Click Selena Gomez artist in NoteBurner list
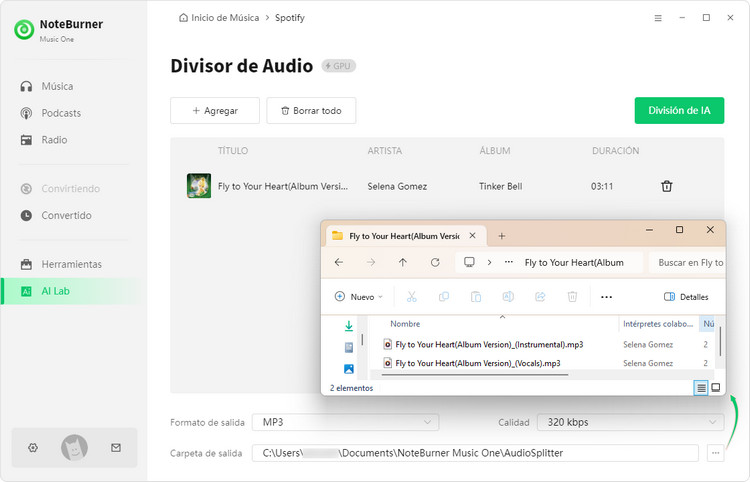 pos(397,186)
